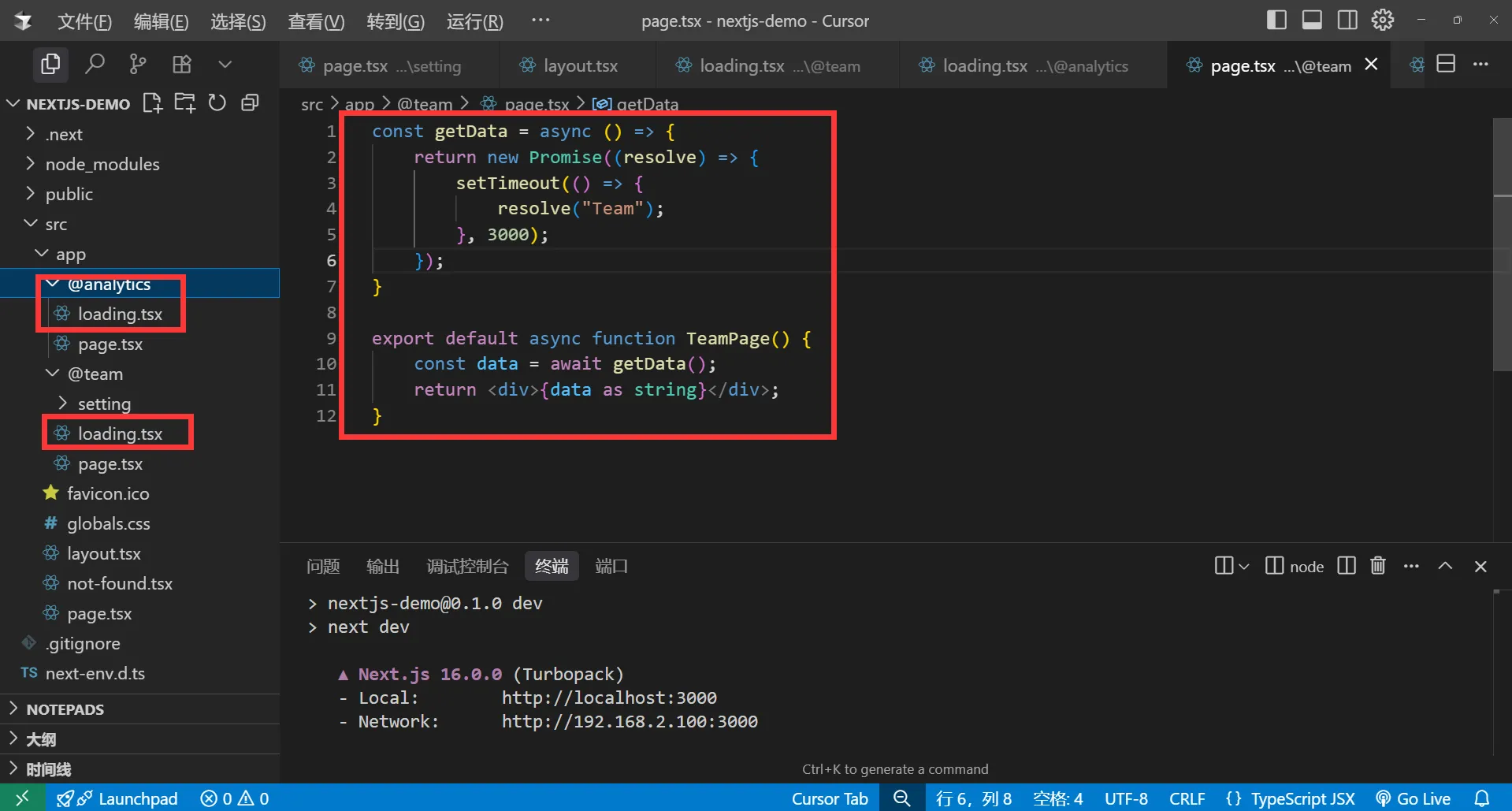Switch to the layout.tsx editor tab
Viewport: 1512px width, 811px height.
click(580, 66)
